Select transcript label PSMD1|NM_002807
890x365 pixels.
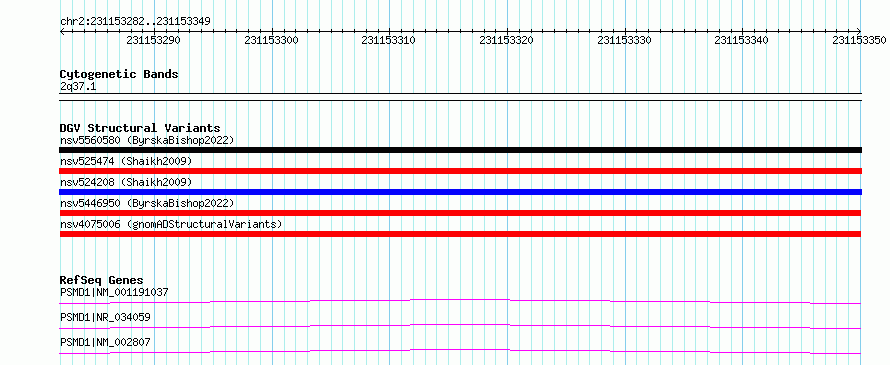point(105,342)
